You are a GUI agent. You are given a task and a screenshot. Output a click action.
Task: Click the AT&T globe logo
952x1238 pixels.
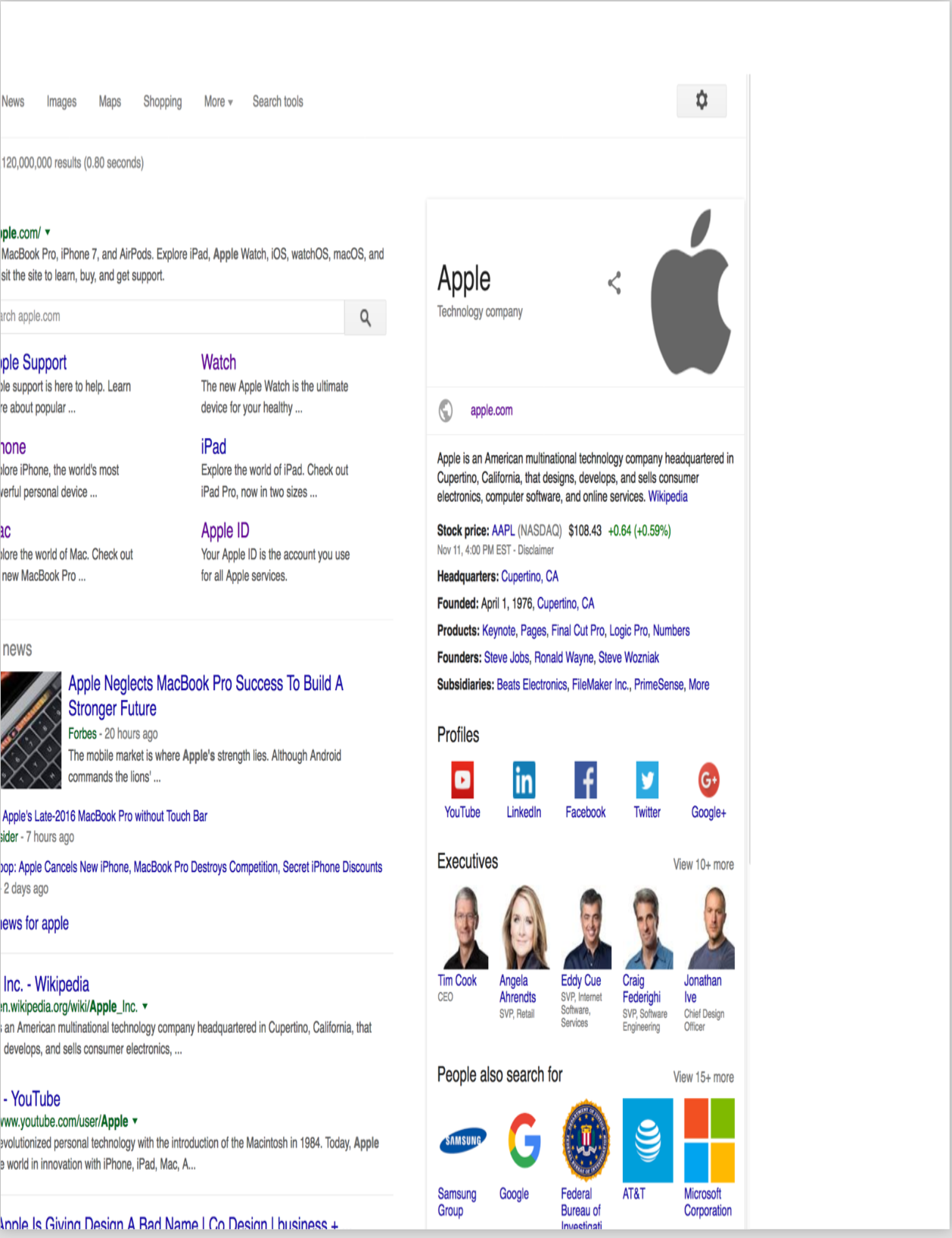coord(648,1140)
